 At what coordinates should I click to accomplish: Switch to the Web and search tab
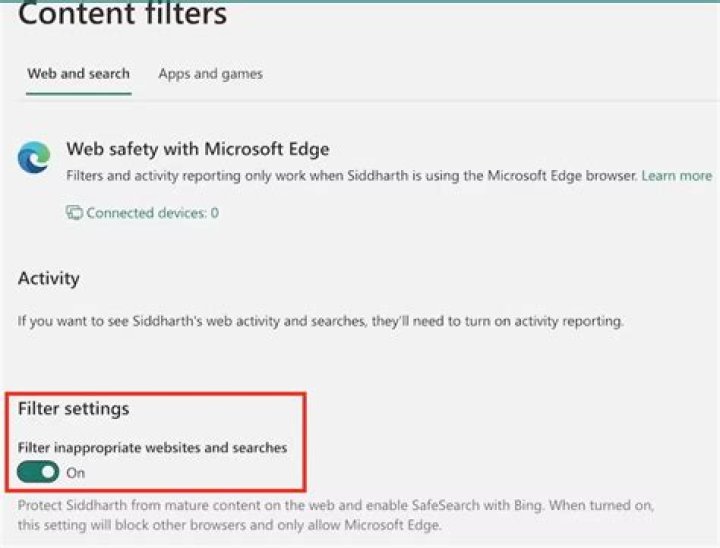pyautogui.click(x=78, y=74)
